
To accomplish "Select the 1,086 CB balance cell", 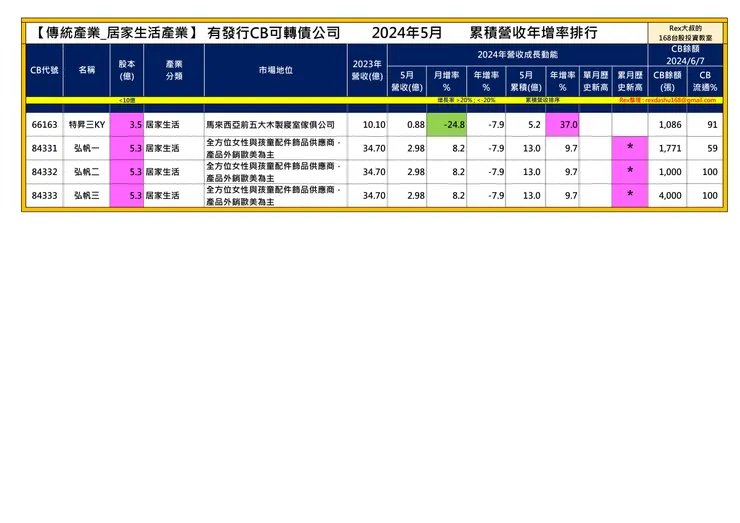I will (667, 125).
